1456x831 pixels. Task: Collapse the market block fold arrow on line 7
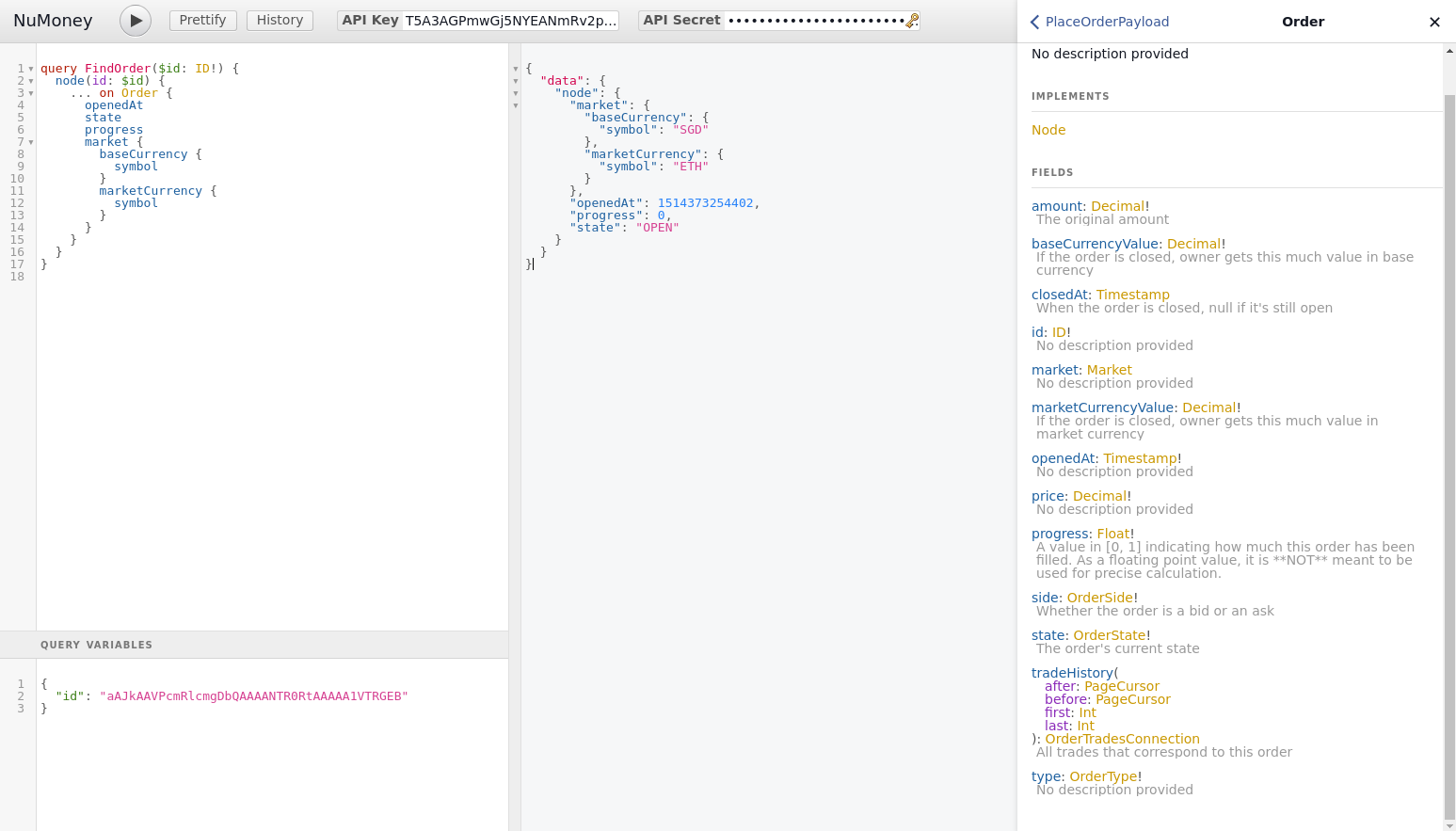[x=31, y=142]
